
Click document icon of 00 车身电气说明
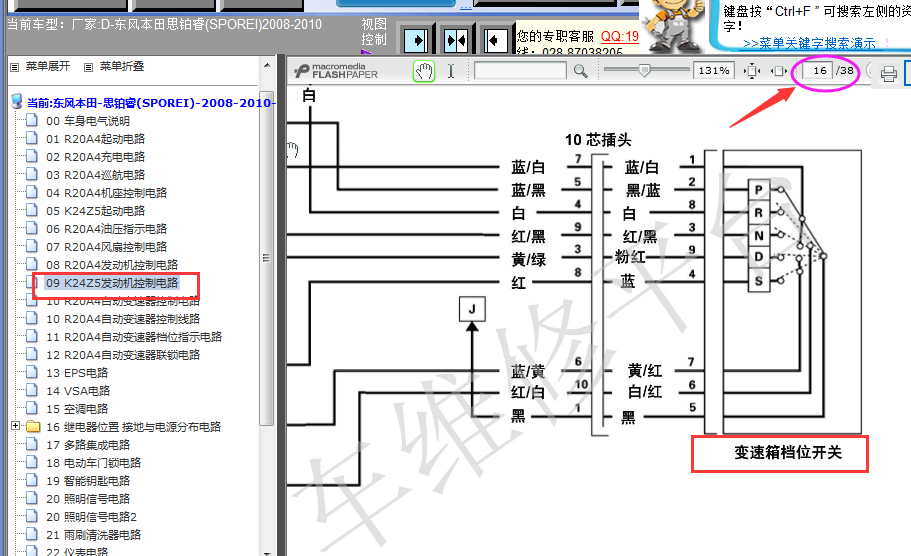(x=32, y=120)
